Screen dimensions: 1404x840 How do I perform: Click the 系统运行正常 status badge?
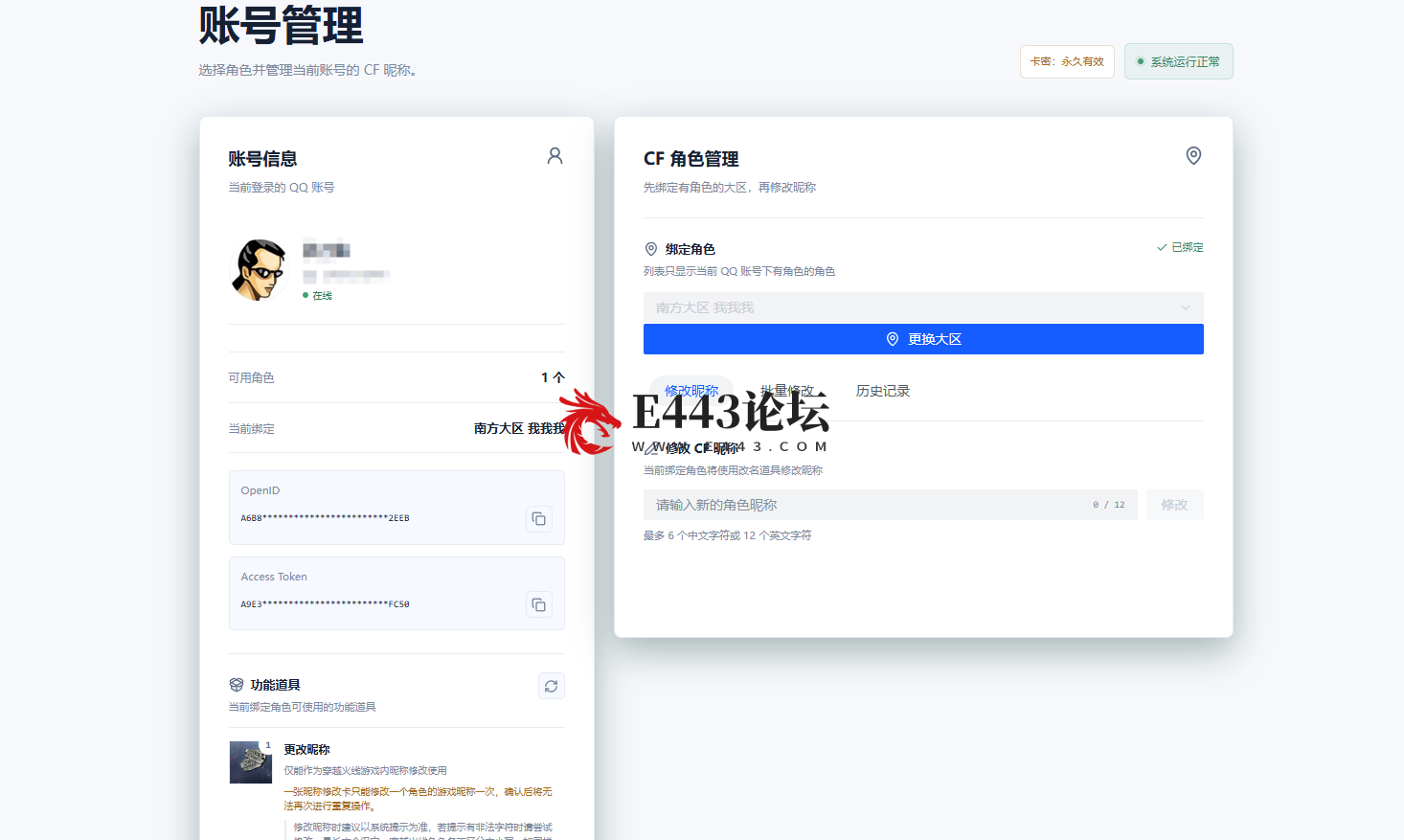click(1178, 61)
